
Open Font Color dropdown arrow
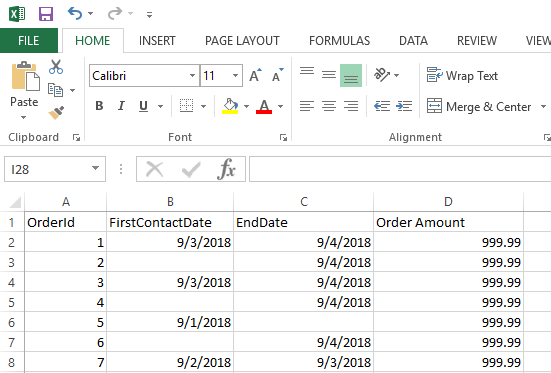tap(280, 106)
